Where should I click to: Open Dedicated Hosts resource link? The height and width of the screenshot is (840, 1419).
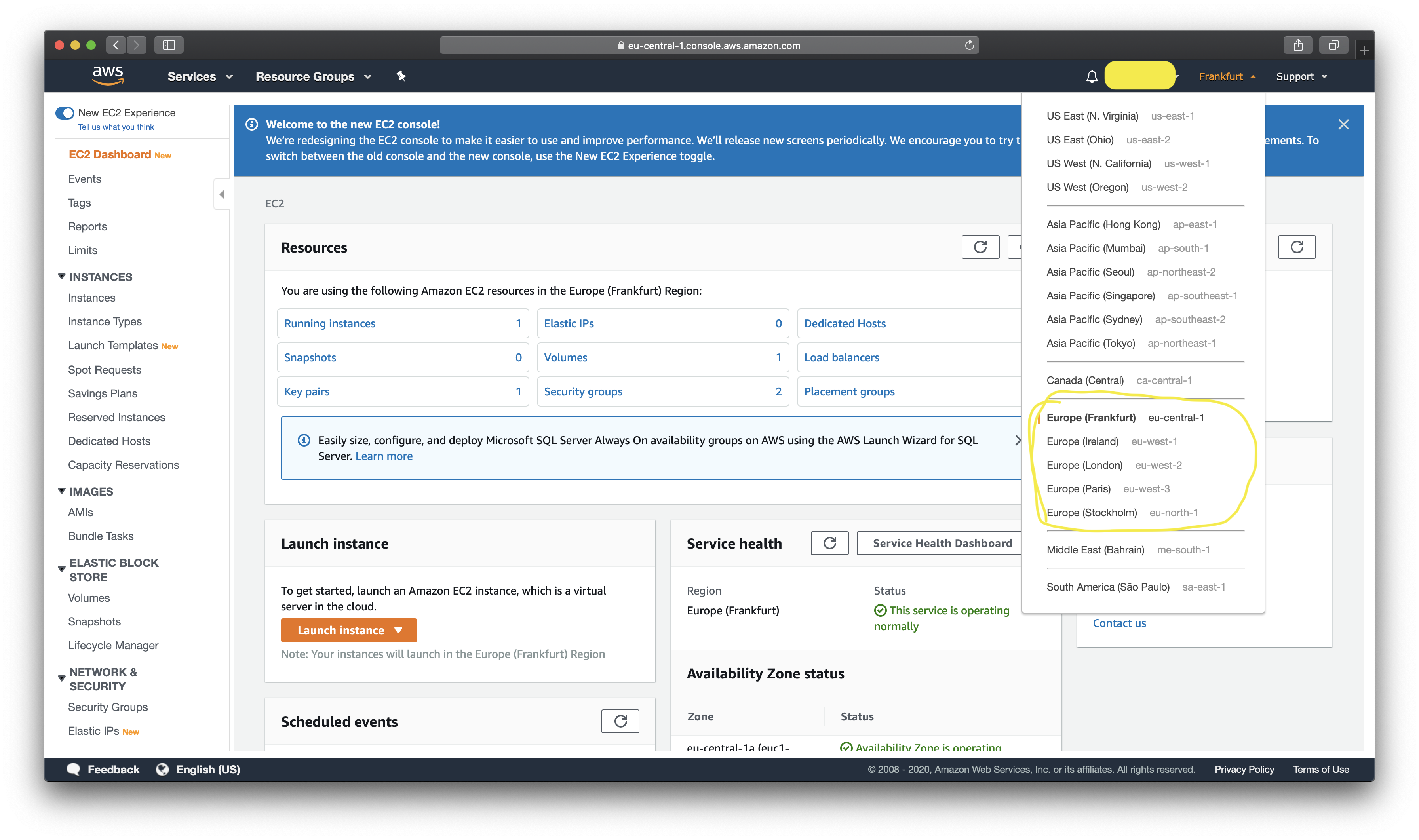pos(909,323)
